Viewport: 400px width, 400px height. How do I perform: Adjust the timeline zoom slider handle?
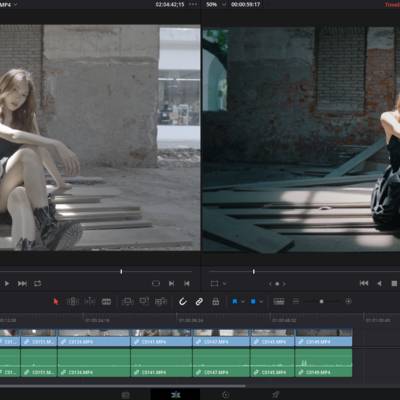pyautogui.click(x=321, y=301)
